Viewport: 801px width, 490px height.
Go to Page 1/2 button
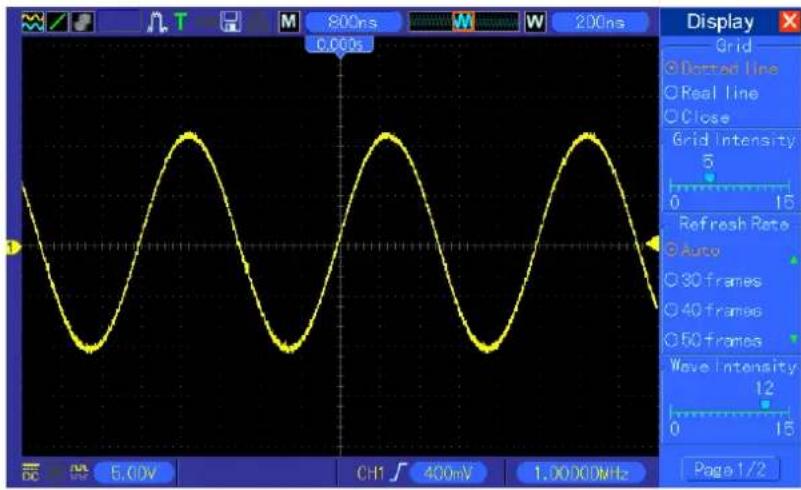730,470
